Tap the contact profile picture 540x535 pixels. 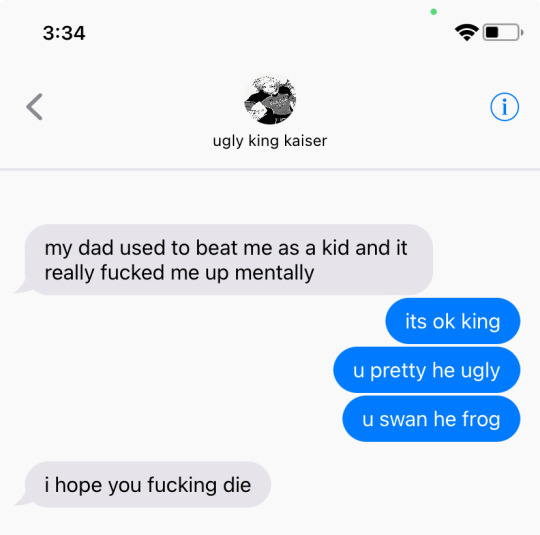click(x=270, y=100)
